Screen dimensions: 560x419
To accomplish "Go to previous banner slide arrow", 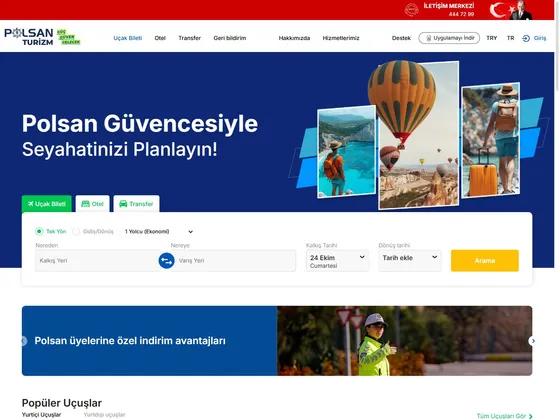I will point(24,341).
